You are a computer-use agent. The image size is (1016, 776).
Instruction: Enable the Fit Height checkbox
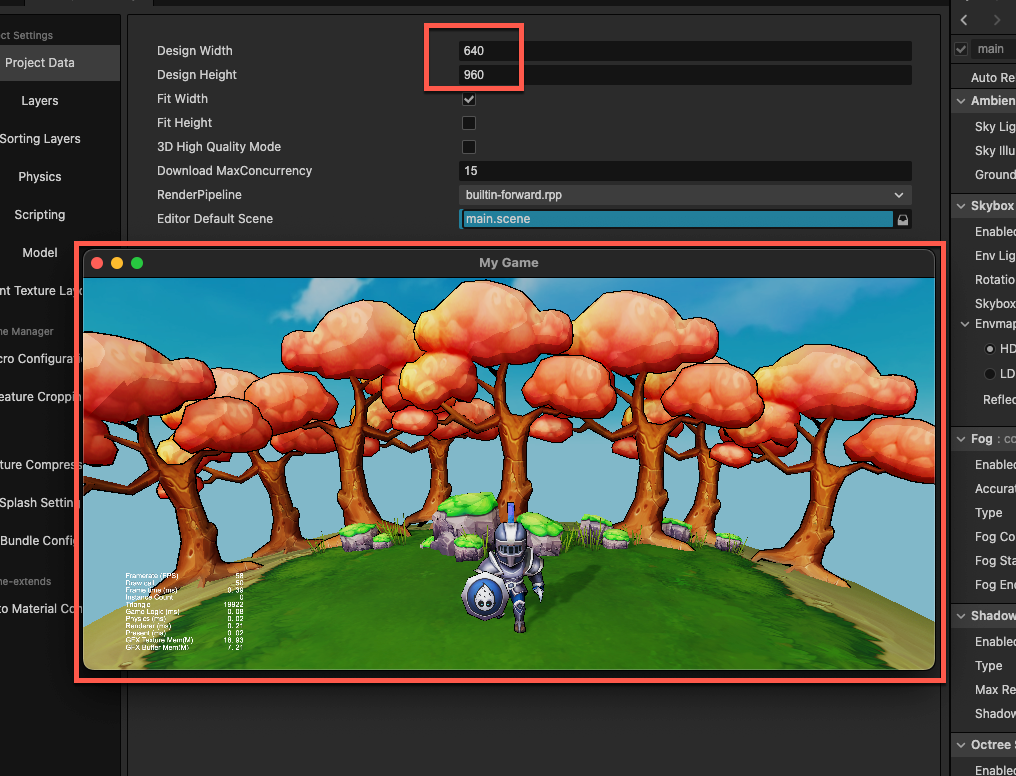coord(468,123)
